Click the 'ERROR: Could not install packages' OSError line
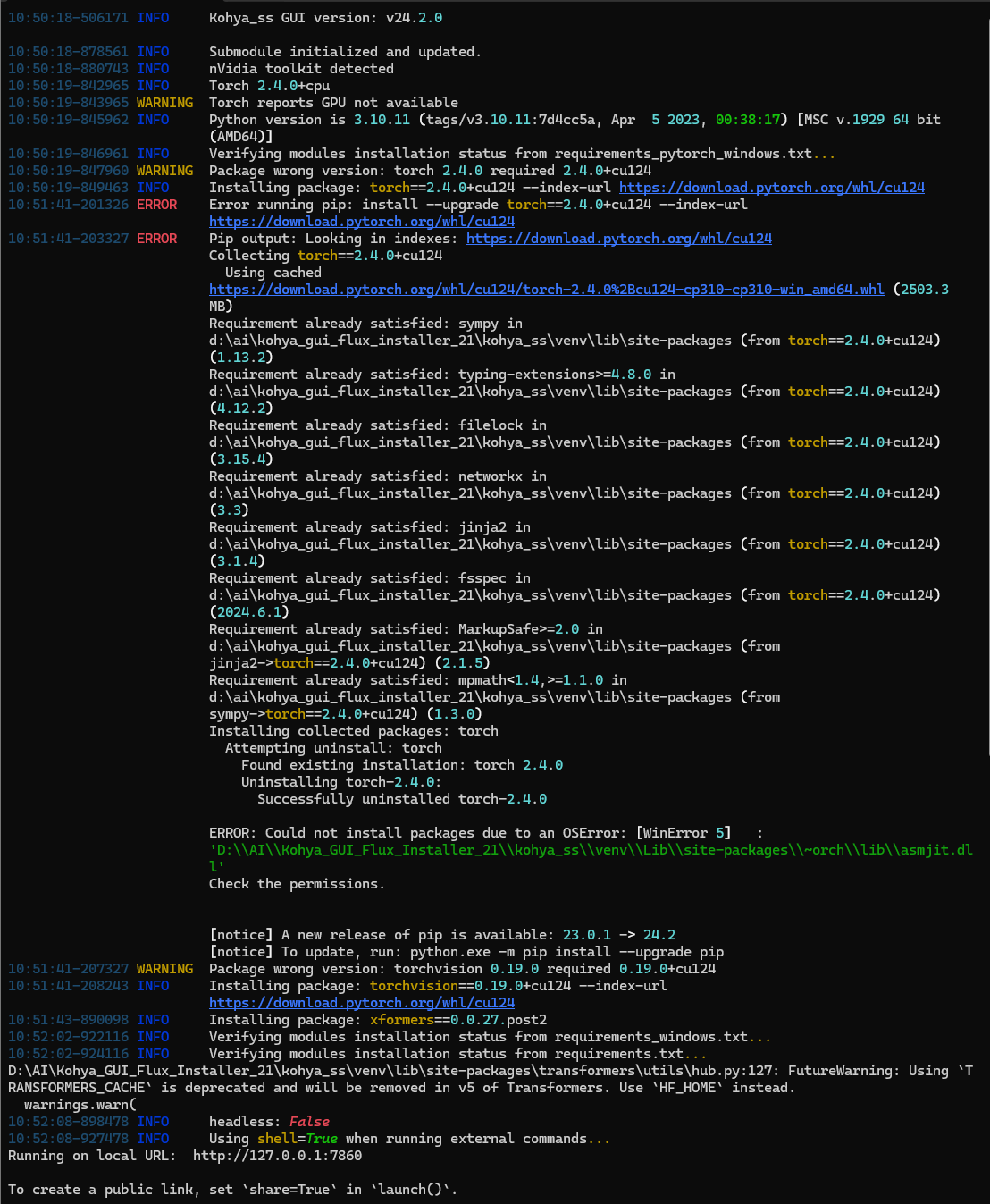This screenshot has height=1204, width=990. pyautogui.click(x=486, y=833)
